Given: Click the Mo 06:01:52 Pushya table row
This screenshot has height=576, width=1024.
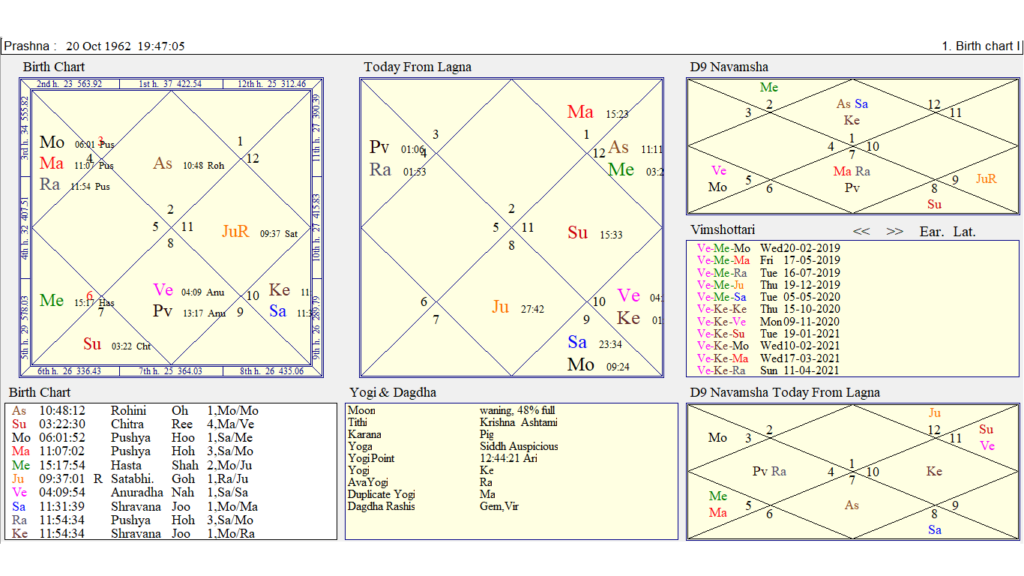Looking at the screenshot, I should tap(133, 438).
